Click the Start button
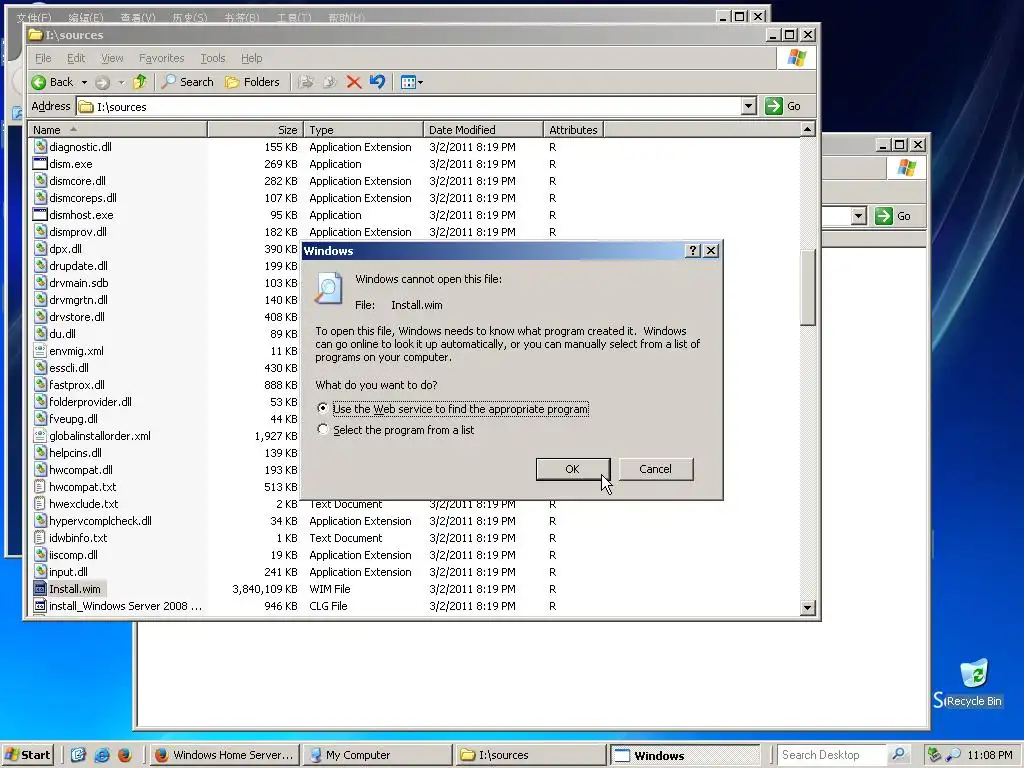This screenshot has width=1024, height=768. coord(27,755)
